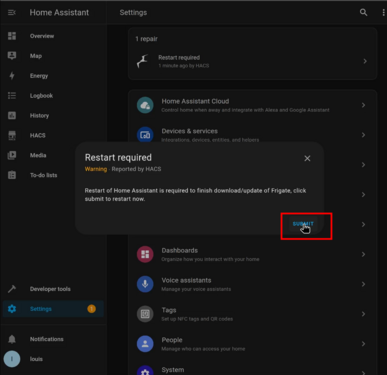Collapse the sidebar with the hamburger icon
Viewport: 387px width, 375px height.
coord(12,12)
